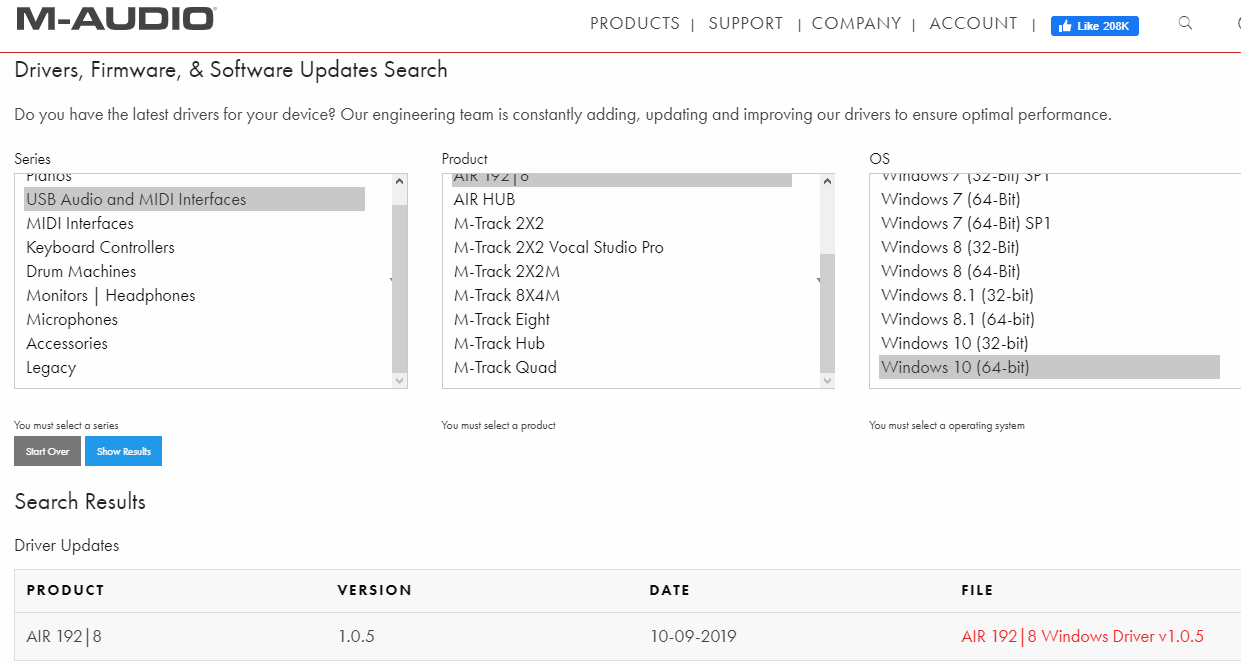Select Windows 10 (32-bit) in OS list
This screenshot has width=1241, height=664.
click(954, 344)
